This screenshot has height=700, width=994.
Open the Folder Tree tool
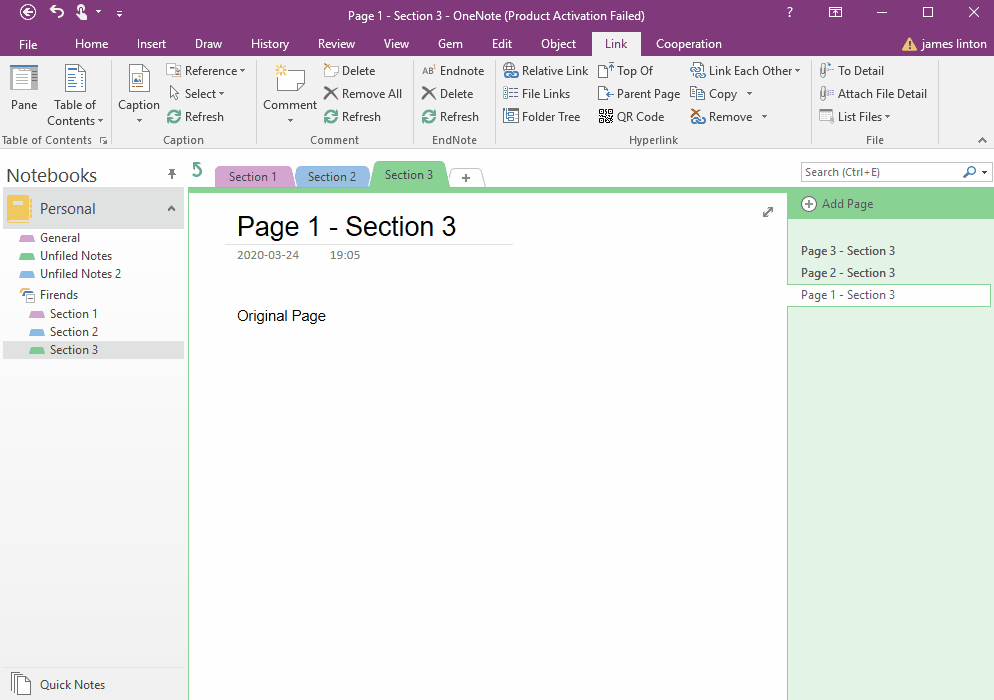(x=542, y=116)
